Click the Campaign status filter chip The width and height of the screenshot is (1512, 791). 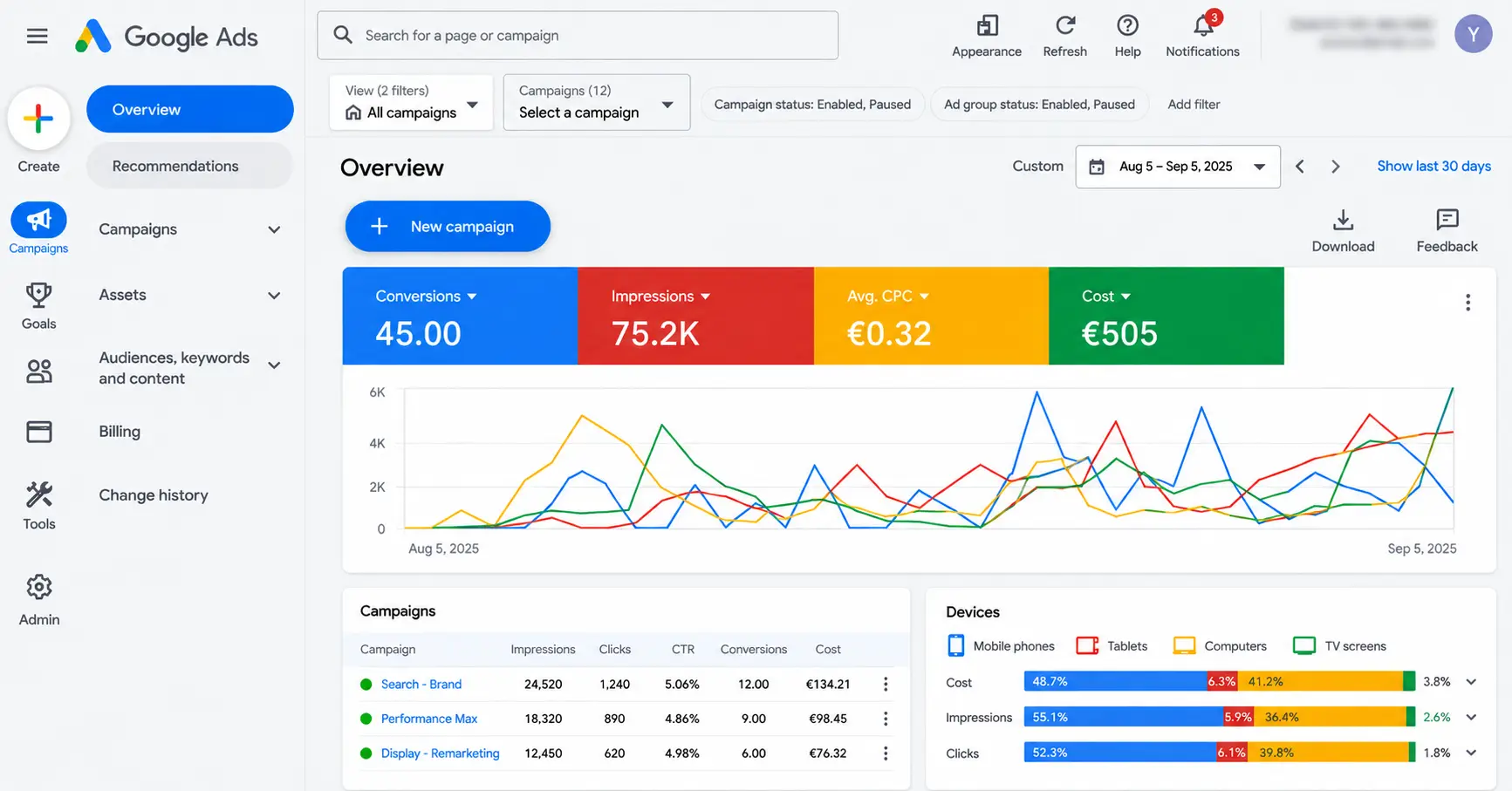[812, 105]
